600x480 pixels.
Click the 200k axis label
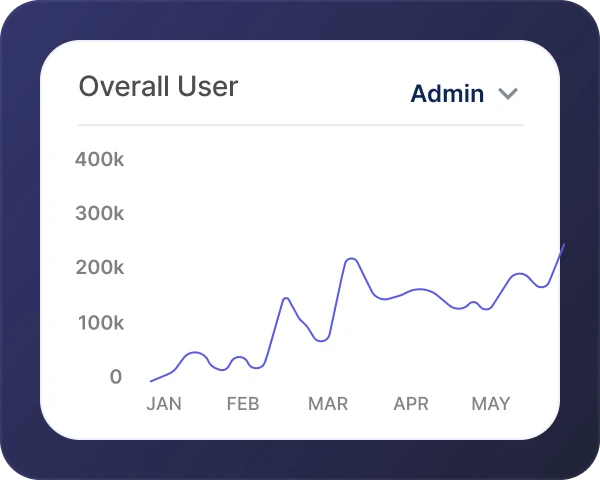(x=100, y=268)
